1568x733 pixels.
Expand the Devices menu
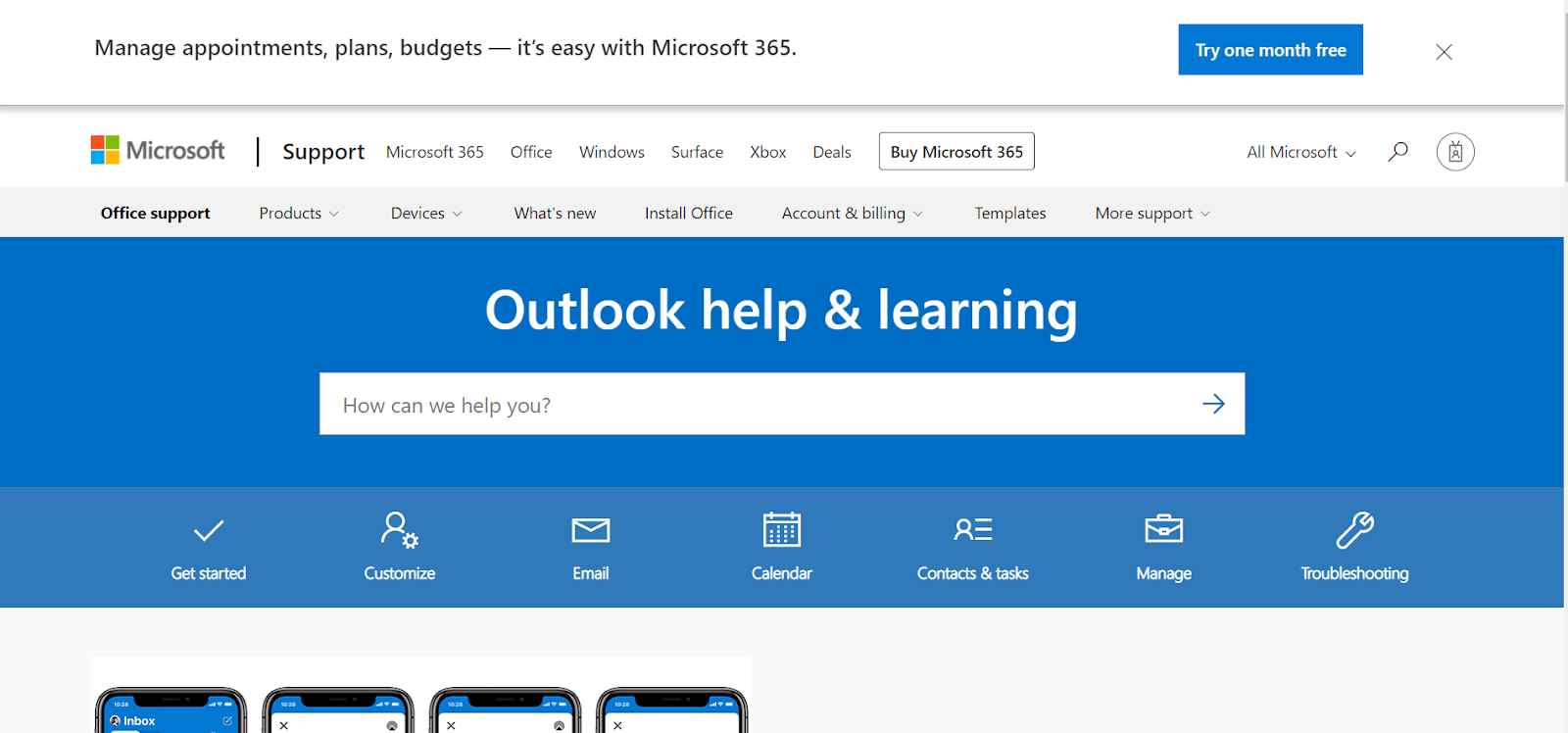[x=426, y=213]
